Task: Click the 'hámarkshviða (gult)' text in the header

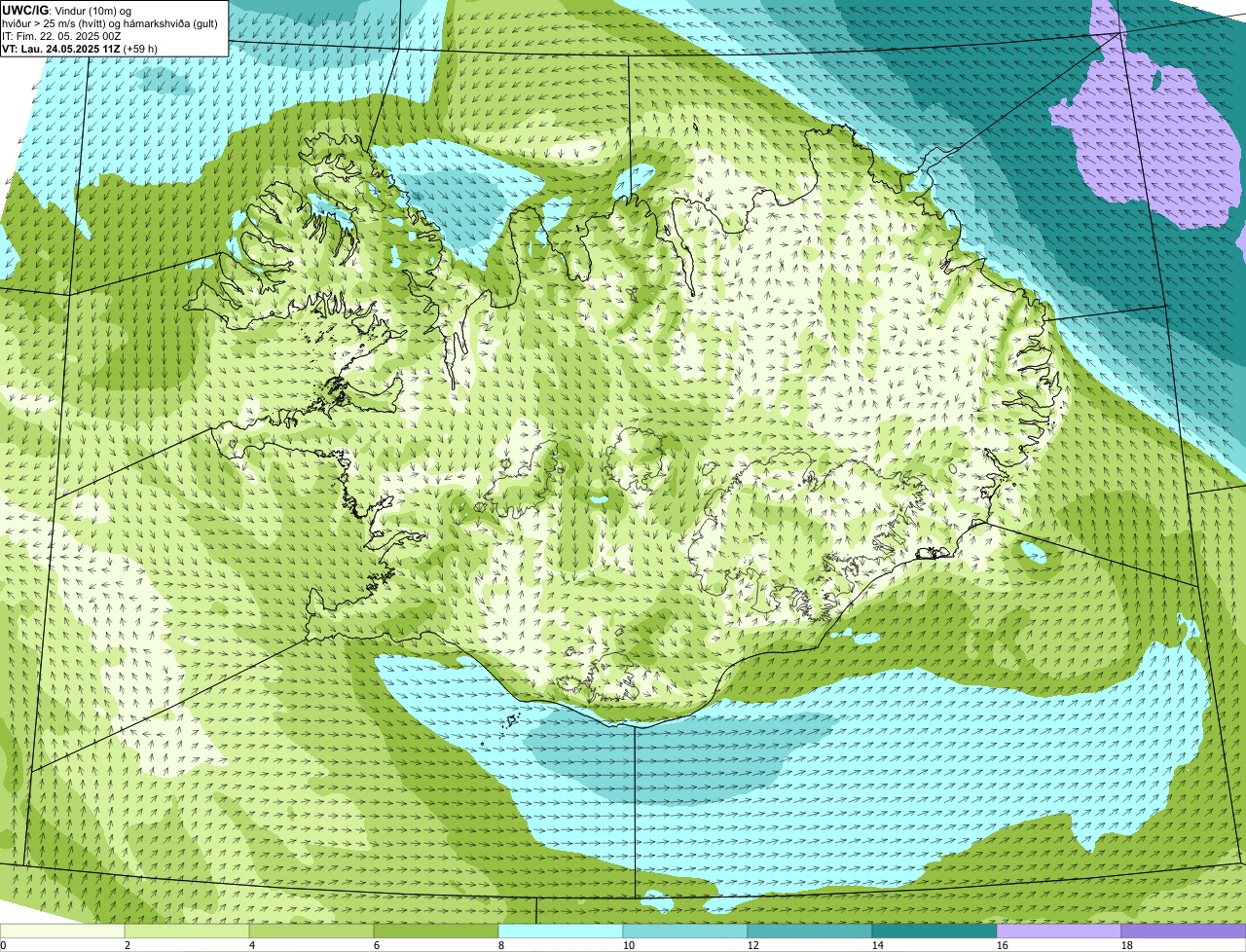Action: point(170,23)
